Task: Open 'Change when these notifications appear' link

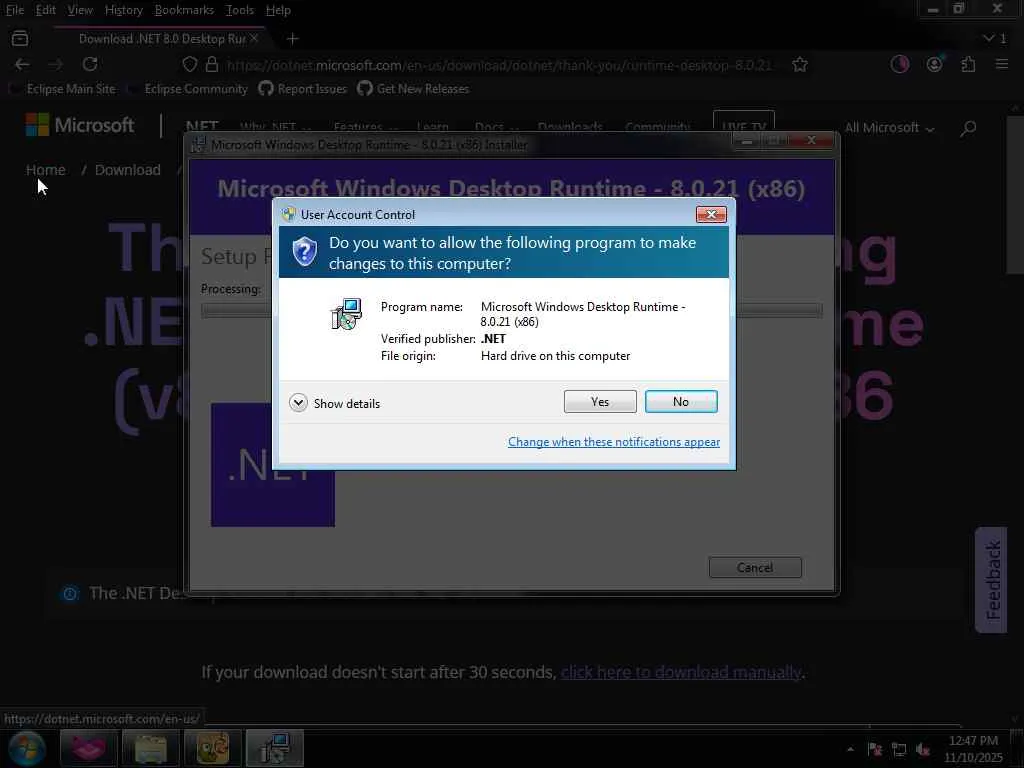Action: click(614, 442)
